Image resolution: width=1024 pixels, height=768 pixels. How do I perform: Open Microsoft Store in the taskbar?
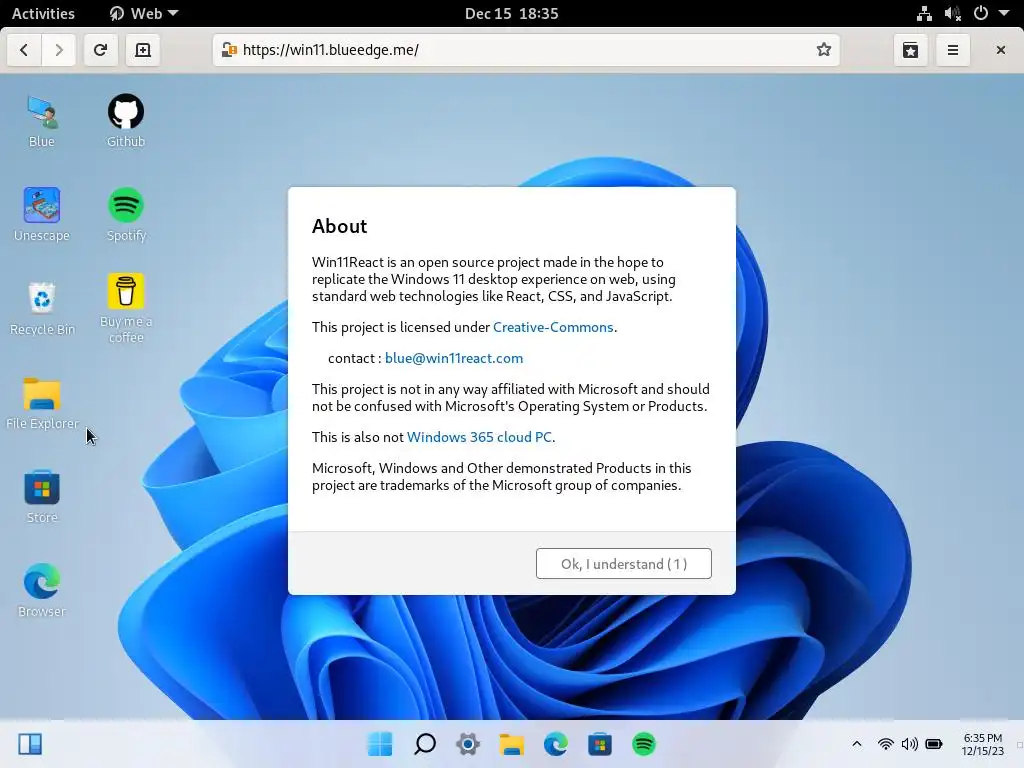(600, 744)
